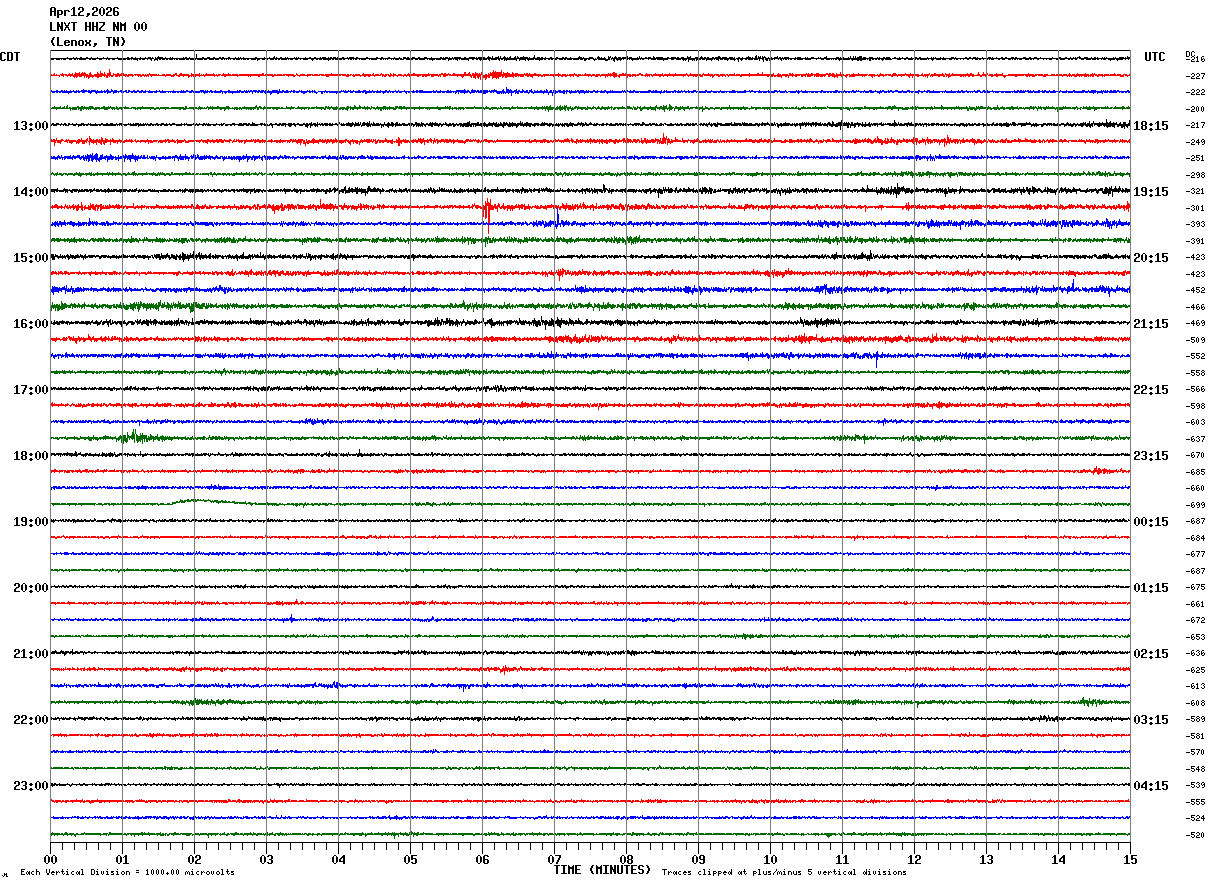Select the -520 DC offset value
This screenshot has height=886, width=1210.
[1195, 835]
